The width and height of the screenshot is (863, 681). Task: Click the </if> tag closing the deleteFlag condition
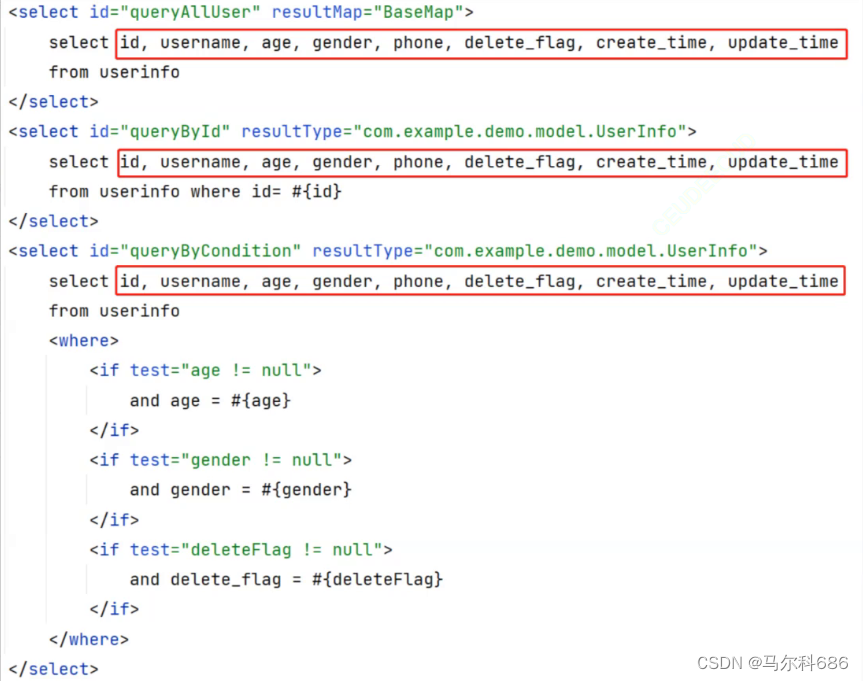[114, 609]
